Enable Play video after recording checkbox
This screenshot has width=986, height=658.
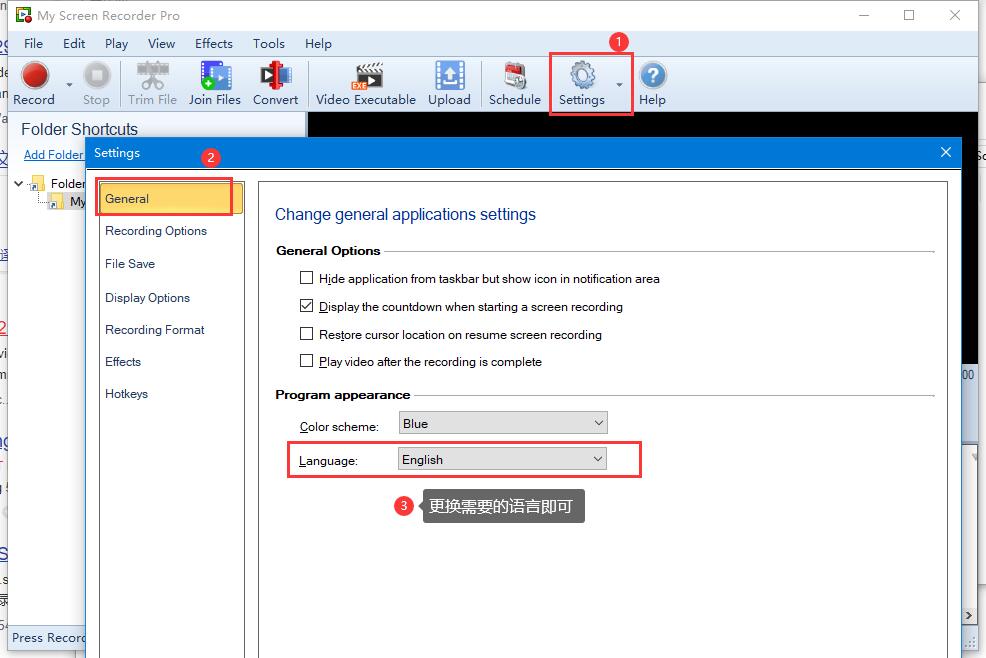tap(306, 360)
